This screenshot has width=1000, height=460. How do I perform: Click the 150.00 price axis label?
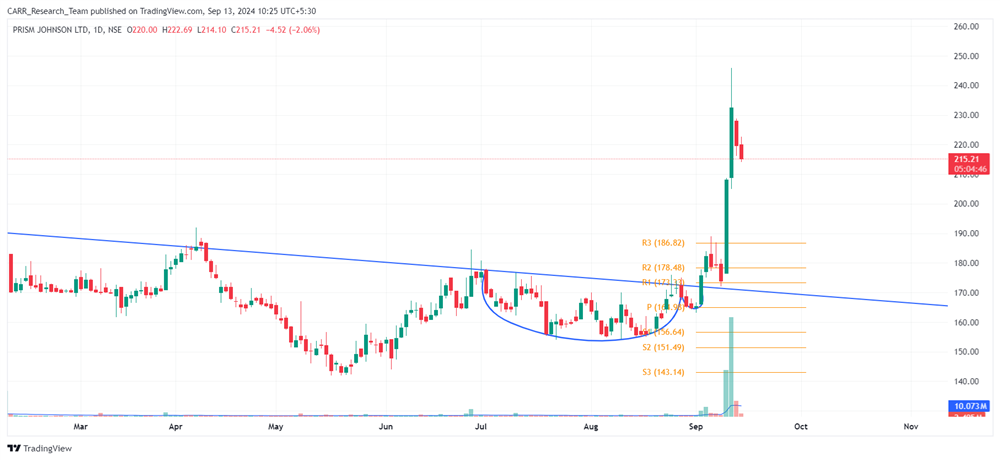(966, 352)
